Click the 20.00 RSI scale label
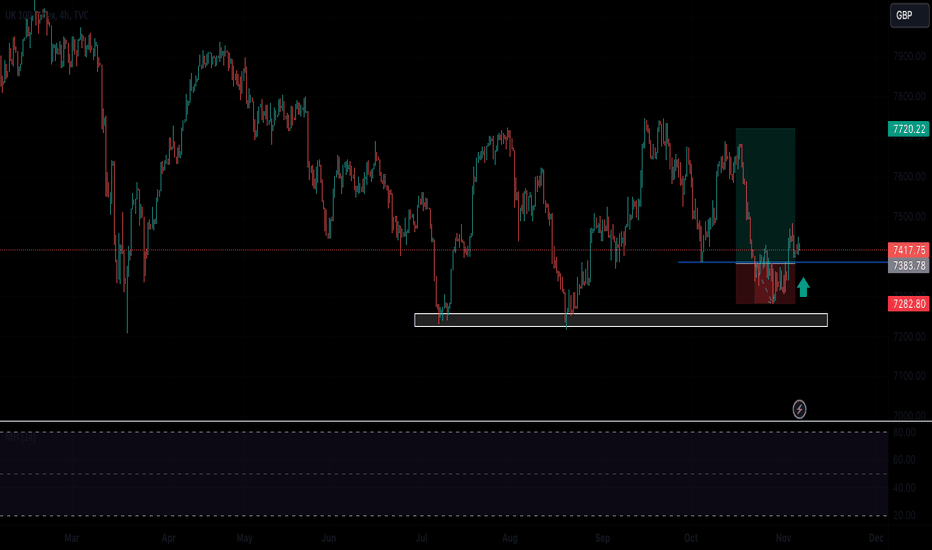The height and width of the screenshot is (550, 932). 904,516
